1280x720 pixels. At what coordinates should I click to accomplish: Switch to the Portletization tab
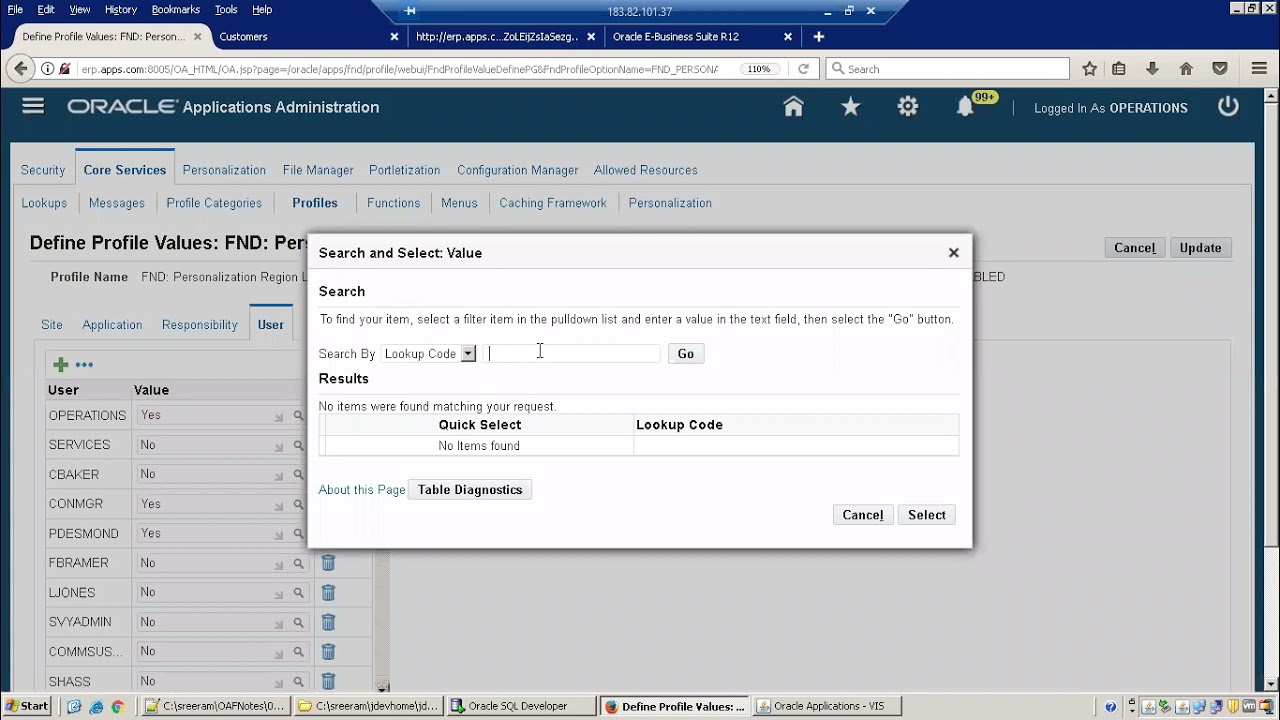click(404, 170)
